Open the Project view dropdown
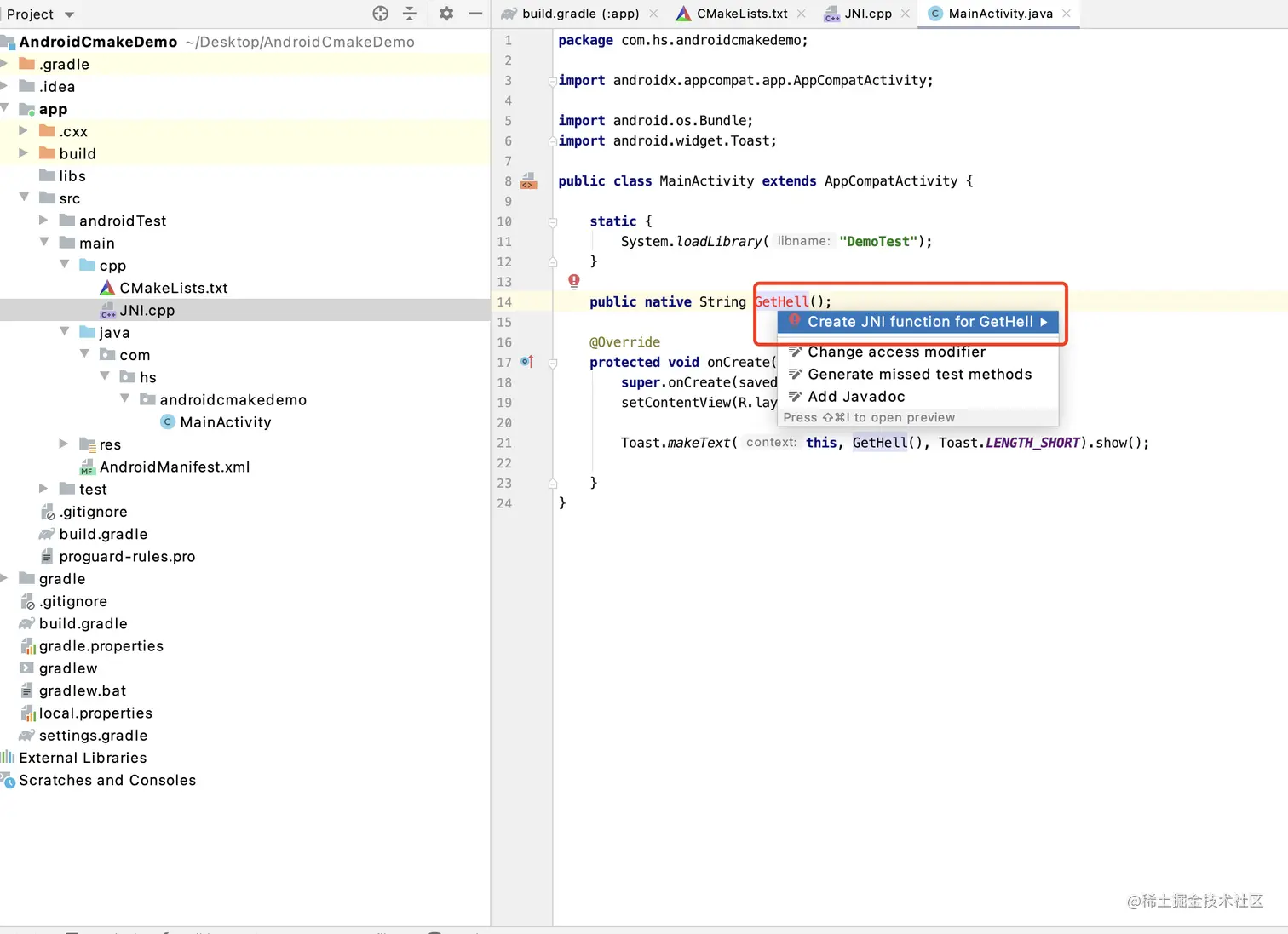The height and width of the screenshot is (934, 1288). (41, 14)
